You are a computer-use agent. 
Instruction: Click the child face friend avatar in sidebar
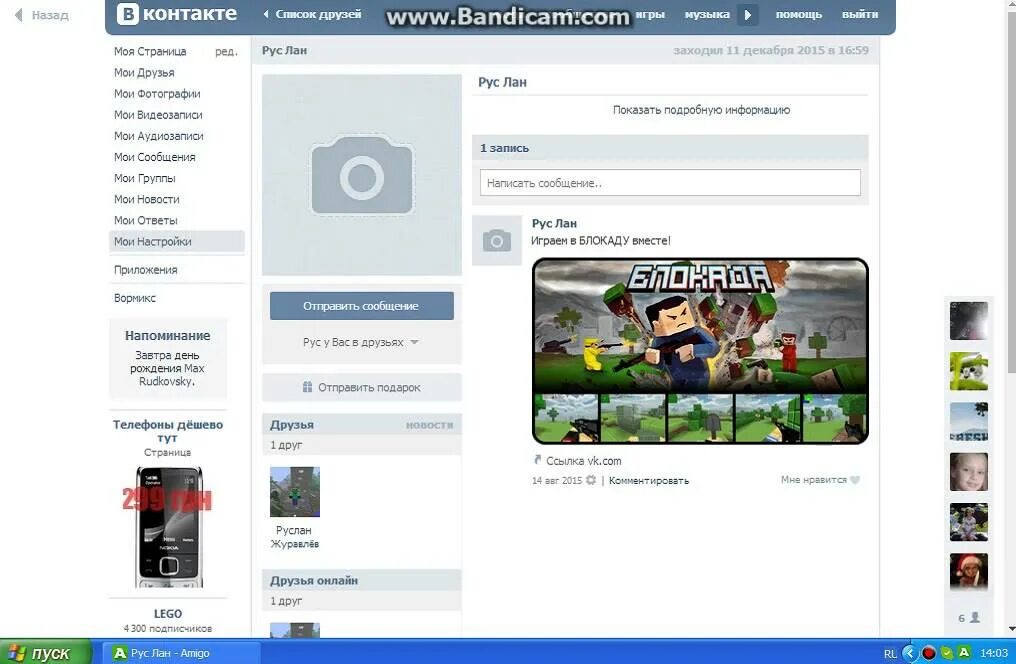(x=969, y=472)
